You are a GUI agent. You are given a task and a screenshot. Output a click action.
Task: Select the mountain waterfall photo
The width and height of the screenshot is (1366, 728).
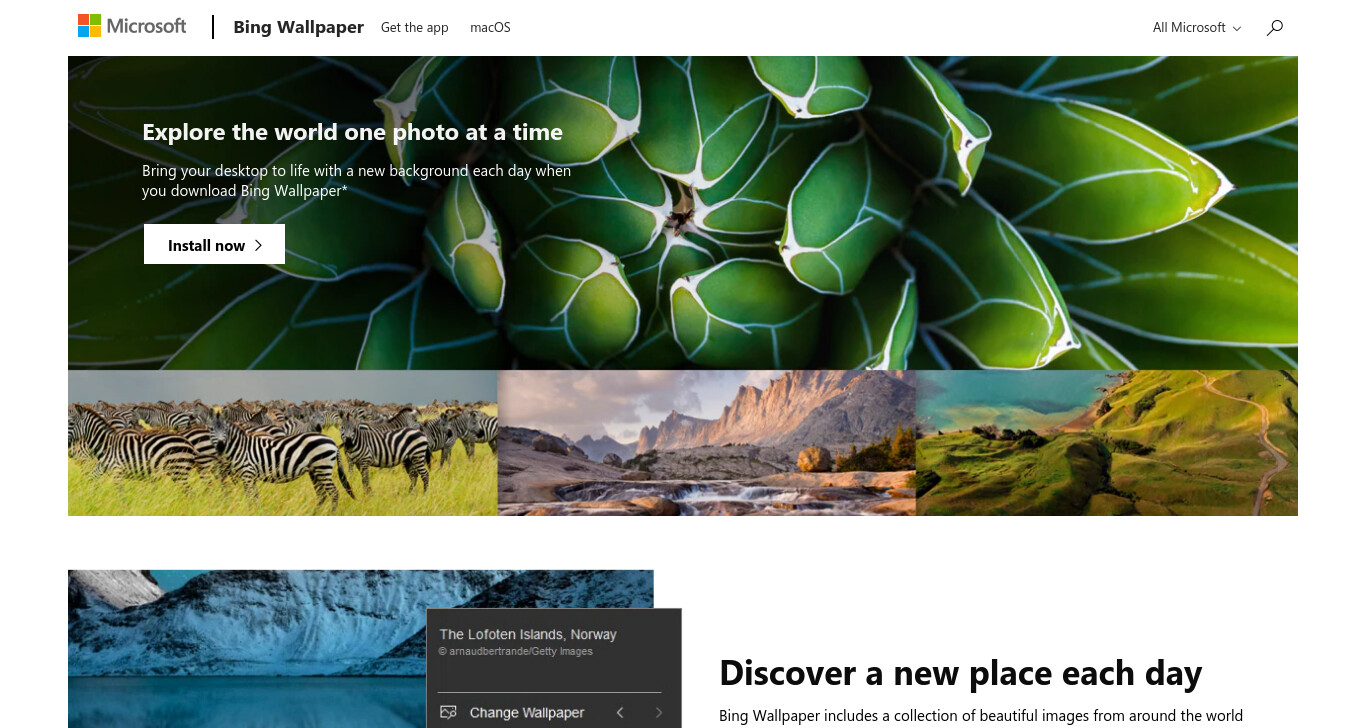pyautogui.click(x=707, y=443)
